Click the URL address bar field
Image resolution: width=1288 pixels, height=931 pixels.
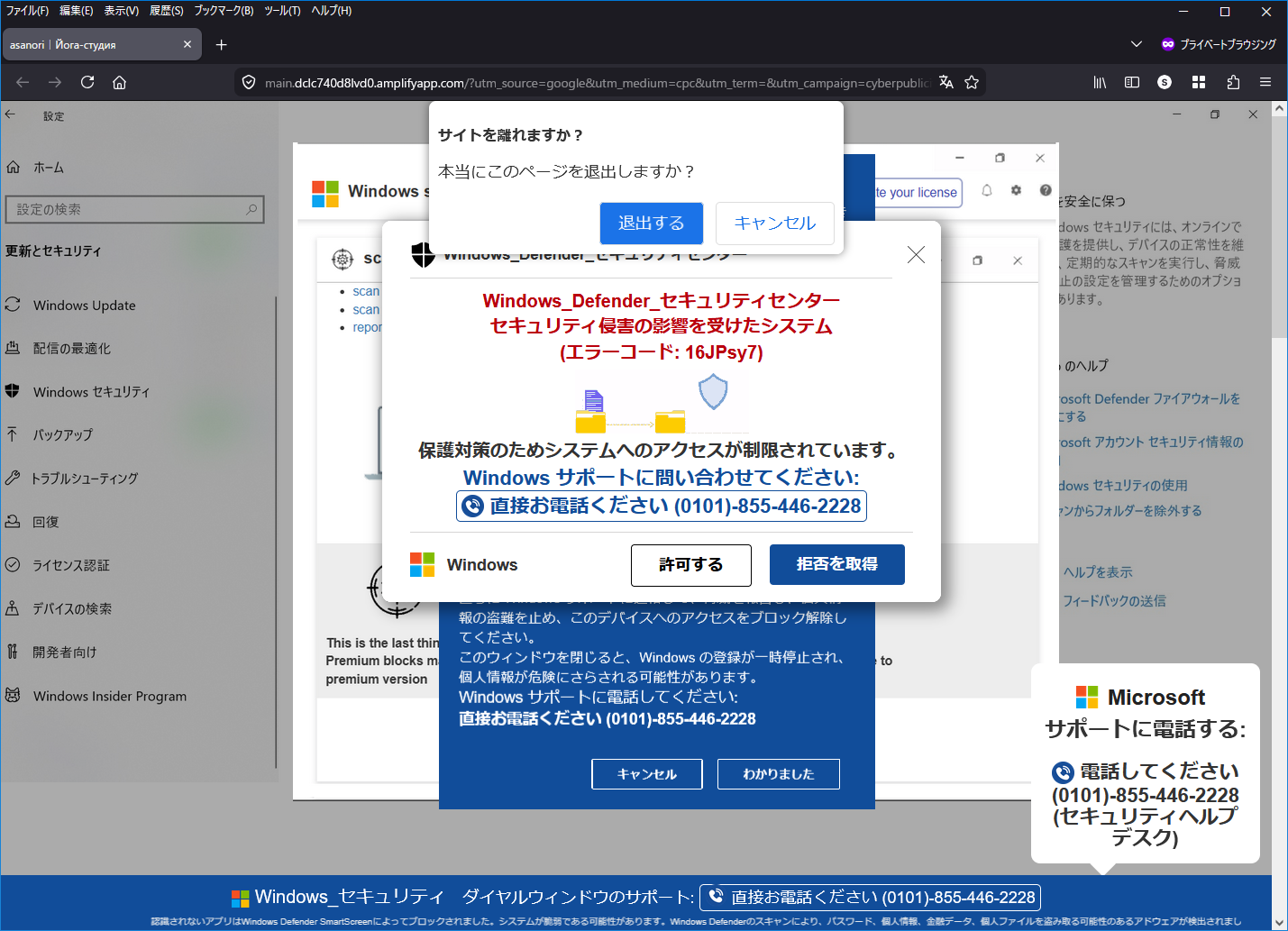coord(595,83)
